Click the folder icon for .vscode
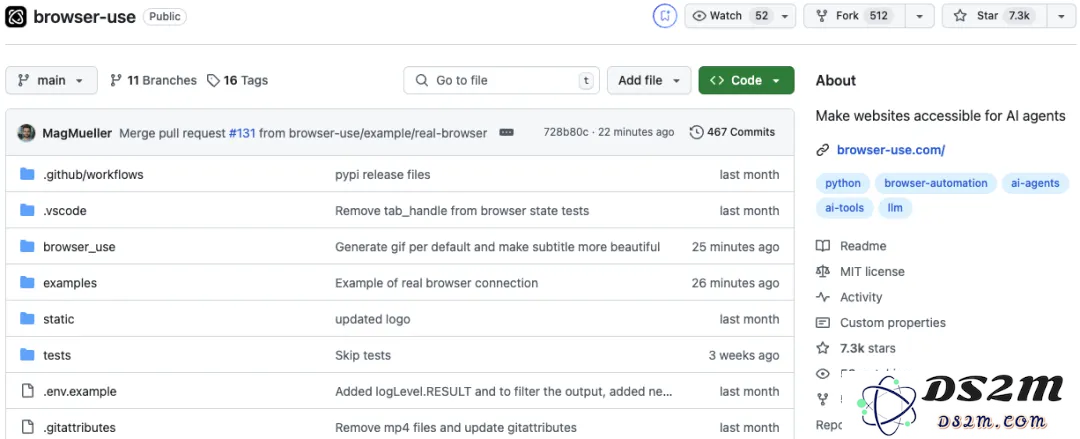Image resolution: width=1080 pixels, height=439 pixels. [x=28, y=210]
